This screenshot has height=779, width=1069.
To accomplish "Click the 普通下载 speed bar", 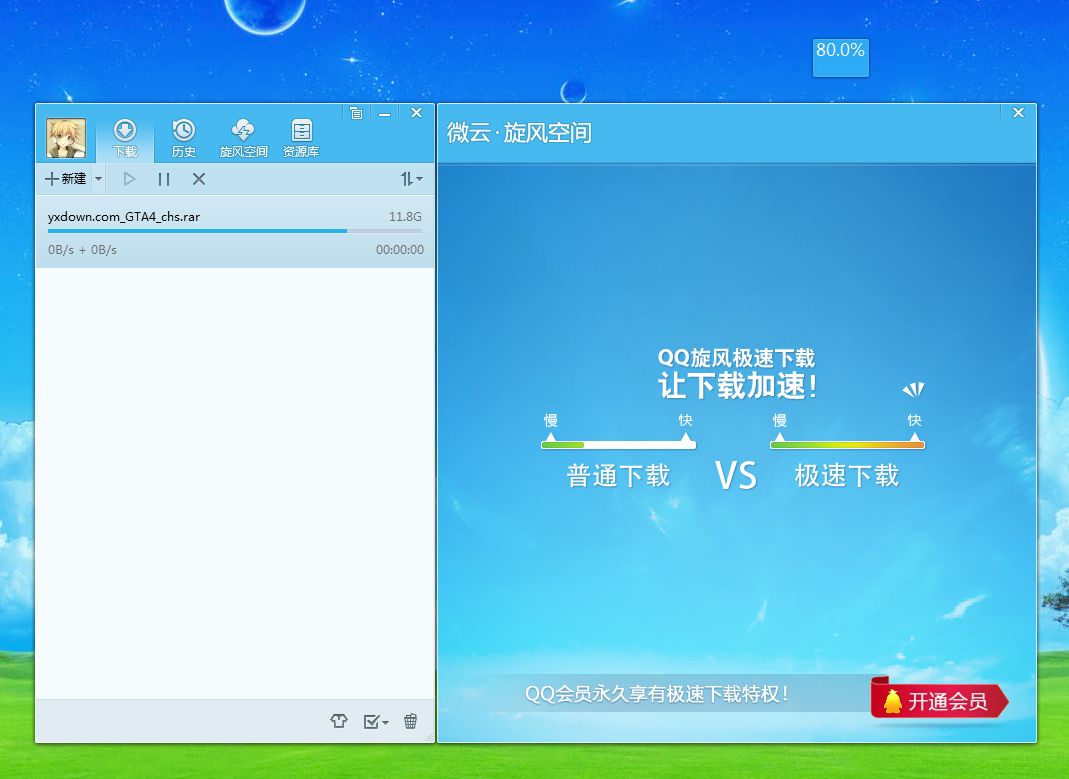I will [618, 445].
